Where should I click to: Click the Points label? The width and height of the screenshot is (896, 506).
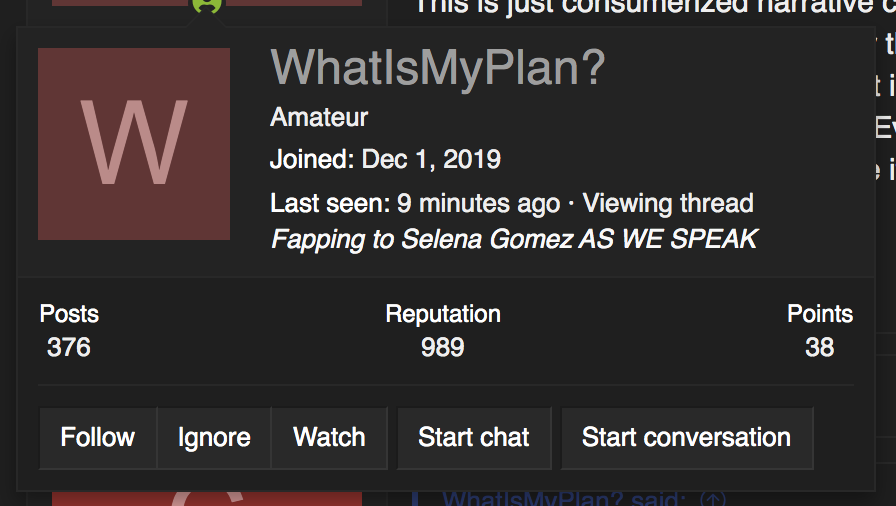click(820, 314)
